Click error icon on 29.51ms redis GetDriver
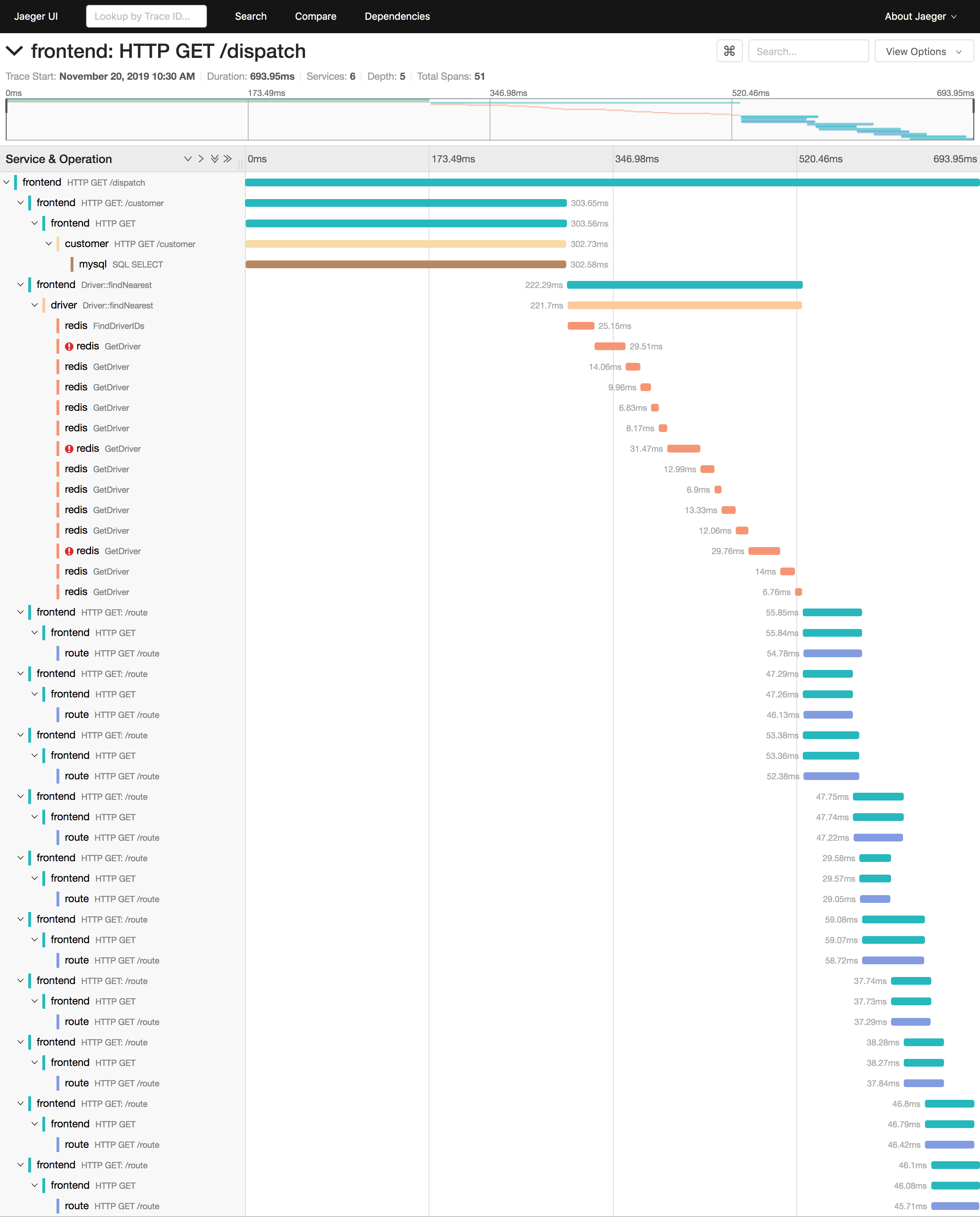This screenshot has height=1217, width=980. 69,347
